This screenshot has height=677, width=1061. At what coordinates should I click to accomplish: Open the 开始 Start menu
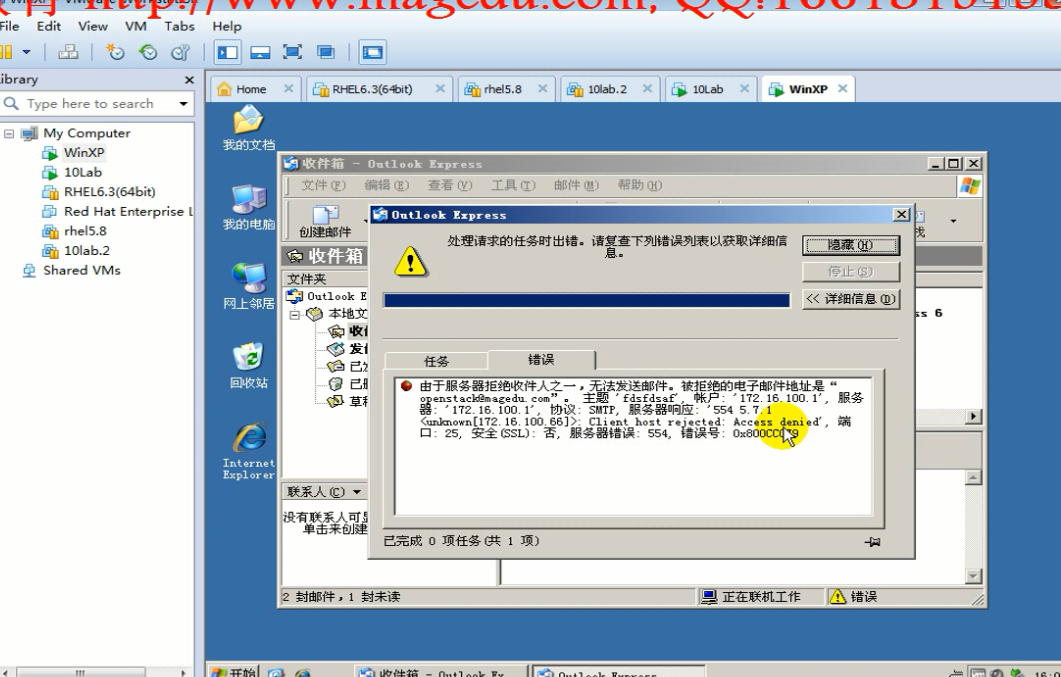pyautogui.click(x=233, y=672)
